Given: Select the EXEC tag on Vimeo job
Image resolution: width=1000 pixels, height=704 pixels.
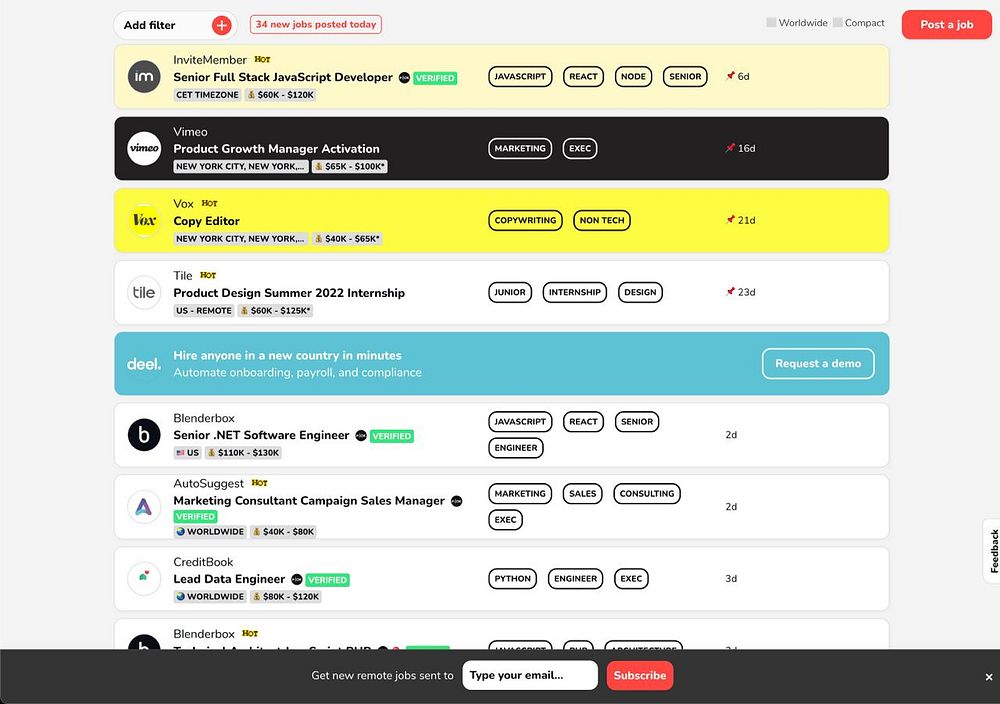Looking at the screenshot, I should pos(580,149).
